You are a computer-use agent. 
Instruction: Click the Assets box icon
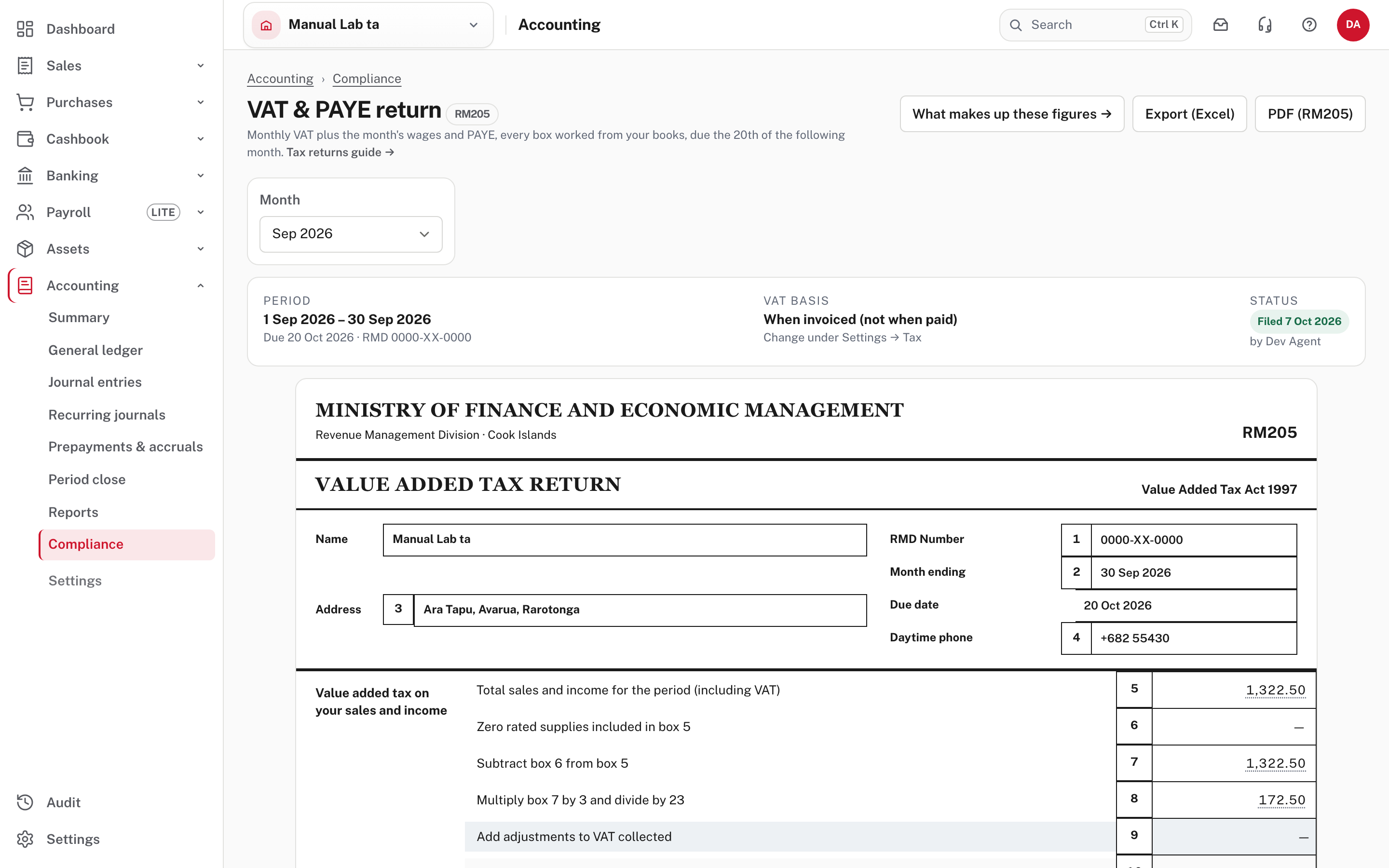click(x=25, y=249)
